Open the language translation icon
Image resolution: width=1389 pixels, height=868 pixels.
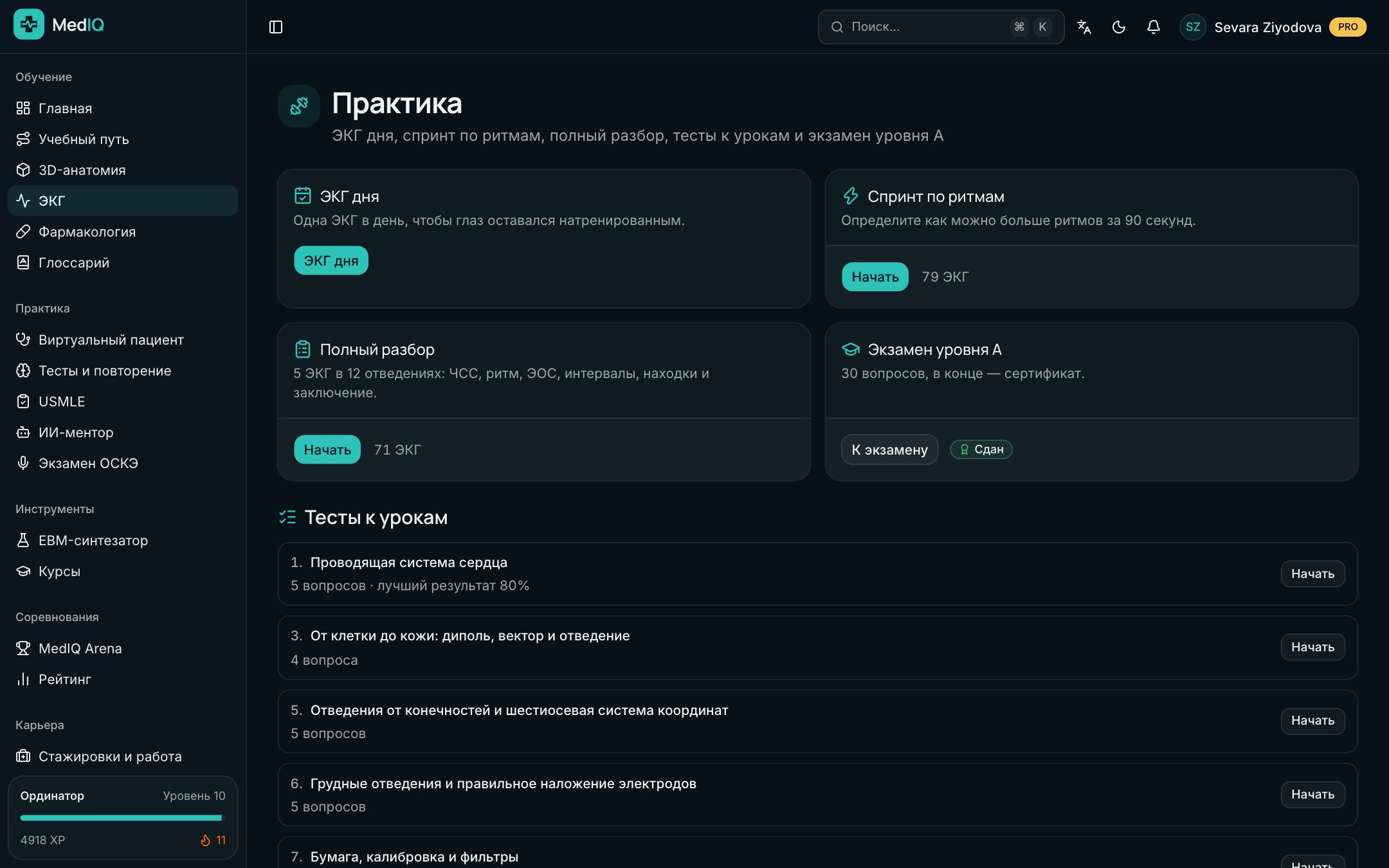click(1084, 27)
